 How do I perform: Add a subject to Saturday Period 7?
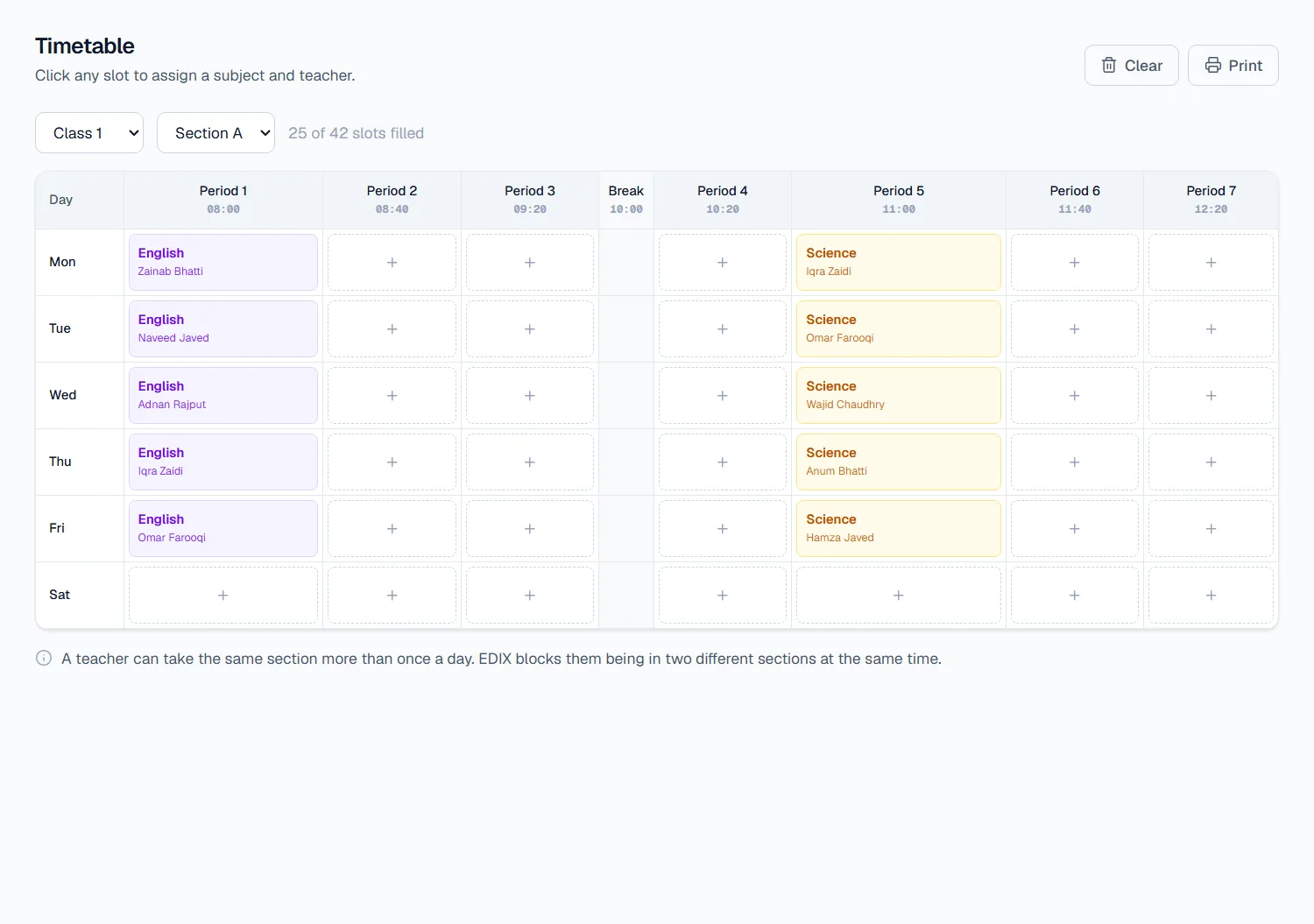point(1211,595)
